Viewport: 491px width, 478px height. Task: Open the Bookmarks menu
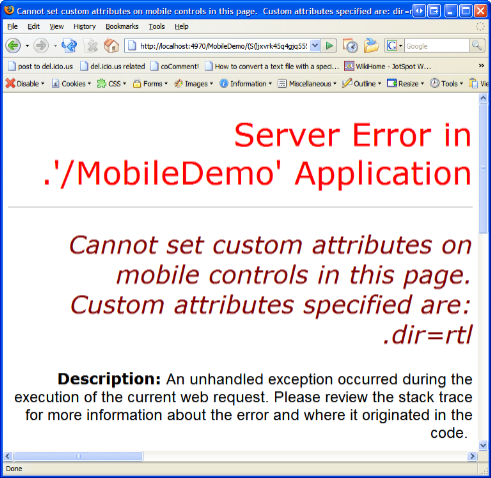[122, 26]
